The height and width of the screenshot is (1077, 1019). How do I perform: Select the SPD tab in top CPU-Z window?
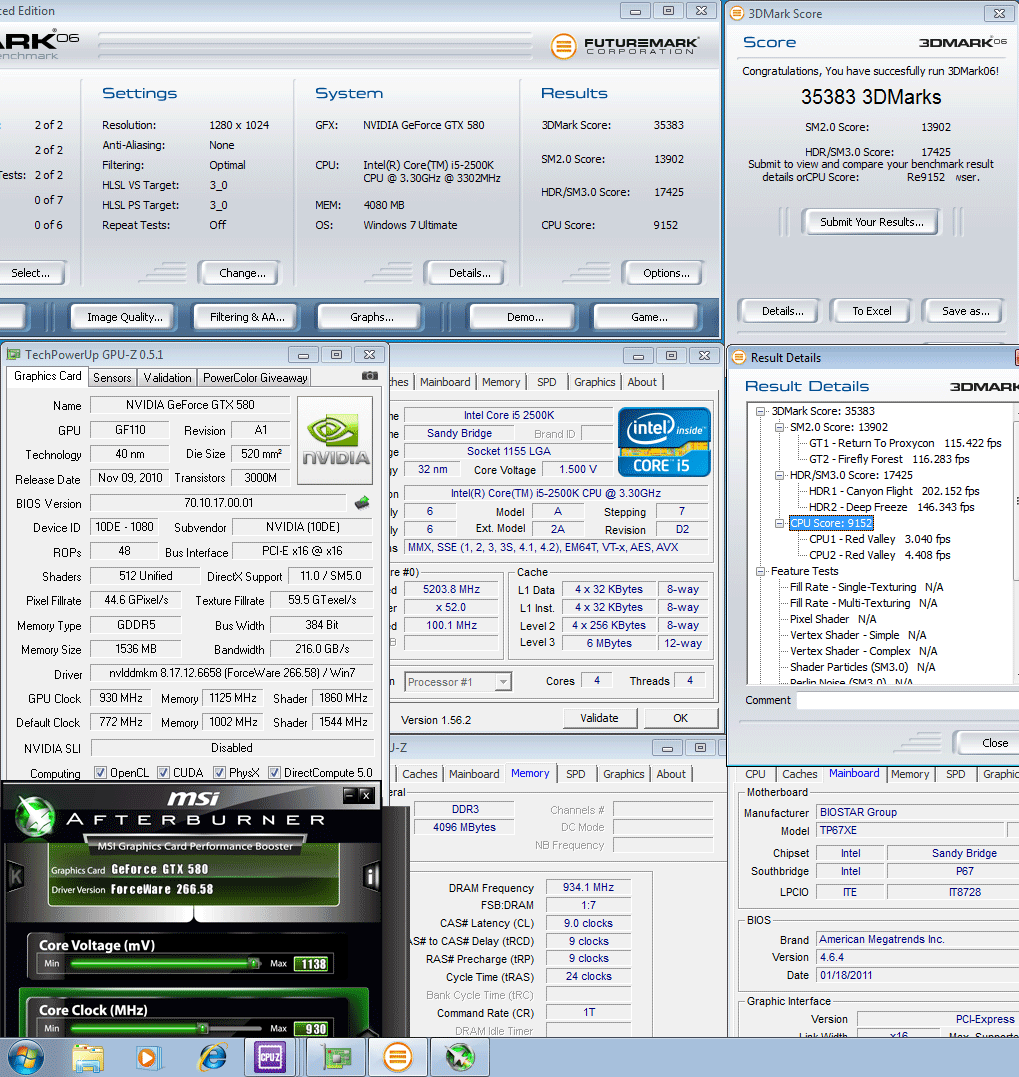coord(547,382)
